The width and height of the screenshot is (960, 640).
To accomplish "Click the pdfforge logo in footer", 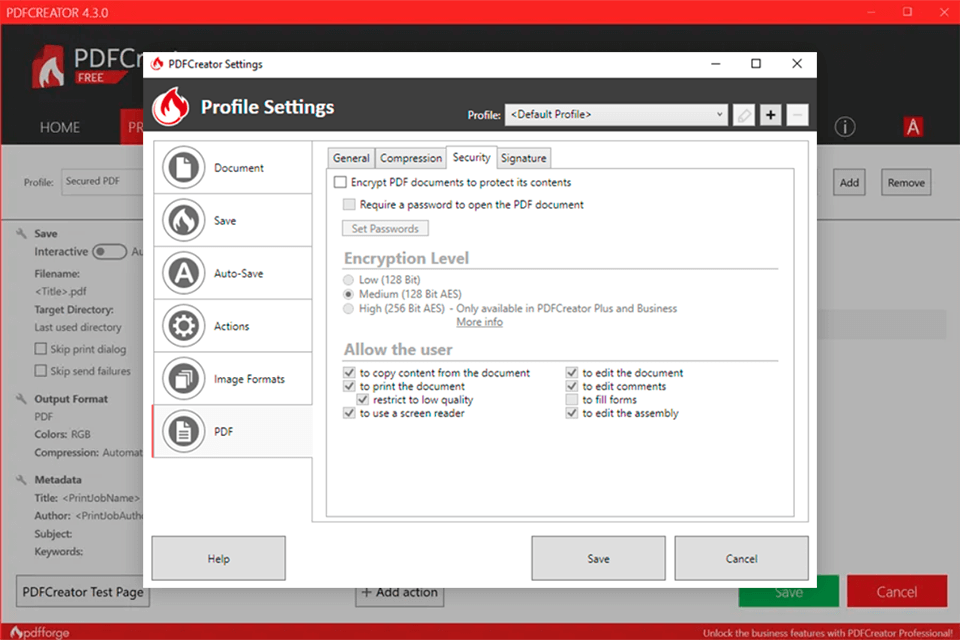I will tap(40, 632).
